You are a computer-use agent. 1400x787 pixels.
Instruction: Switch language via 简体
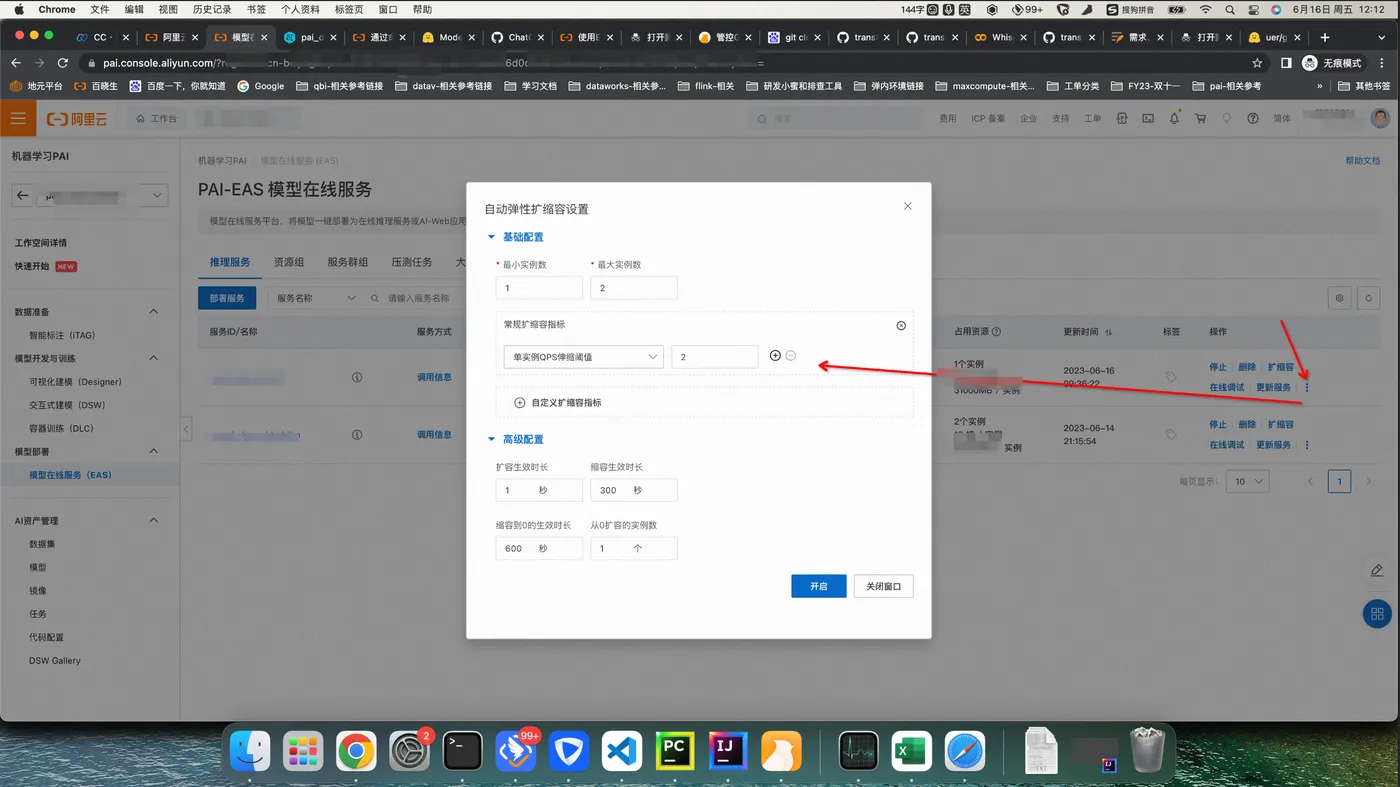(1282, 119)
